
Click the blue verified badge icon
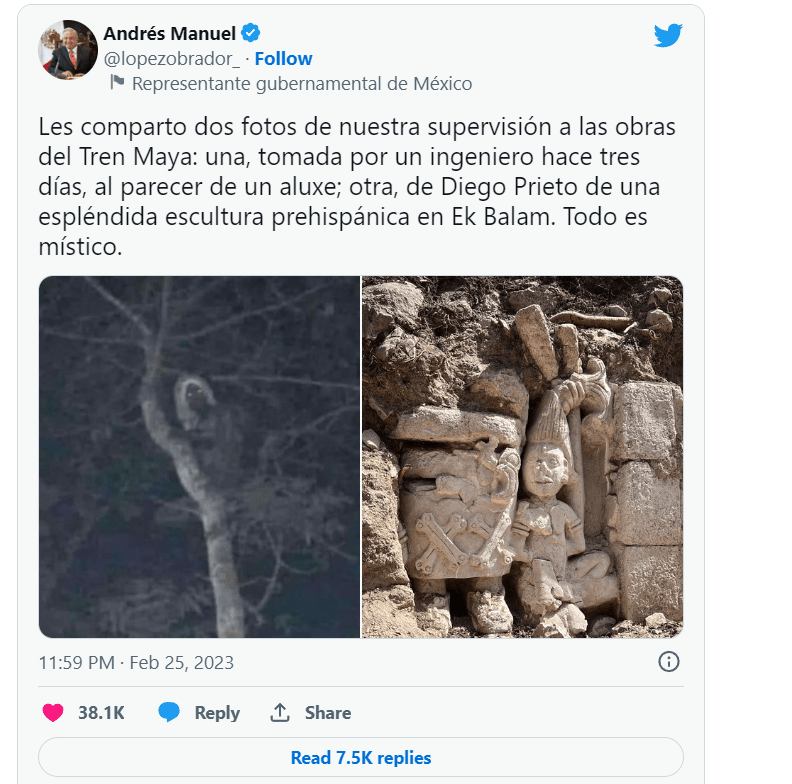pos(251,33)
